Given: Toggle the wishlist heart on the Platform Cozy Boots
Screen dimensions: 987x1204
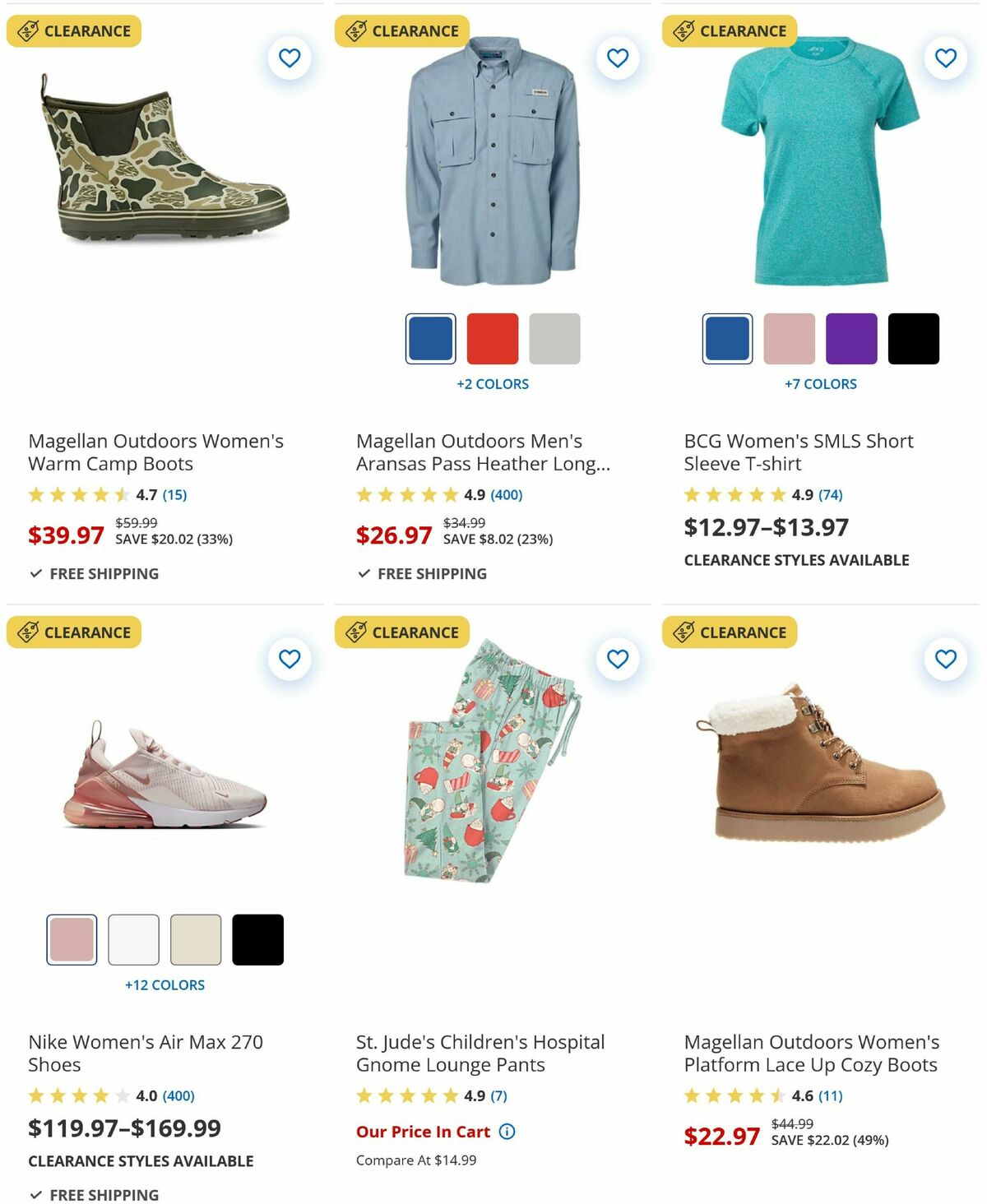Looking at the screenshot, I should tap(944, 658).
